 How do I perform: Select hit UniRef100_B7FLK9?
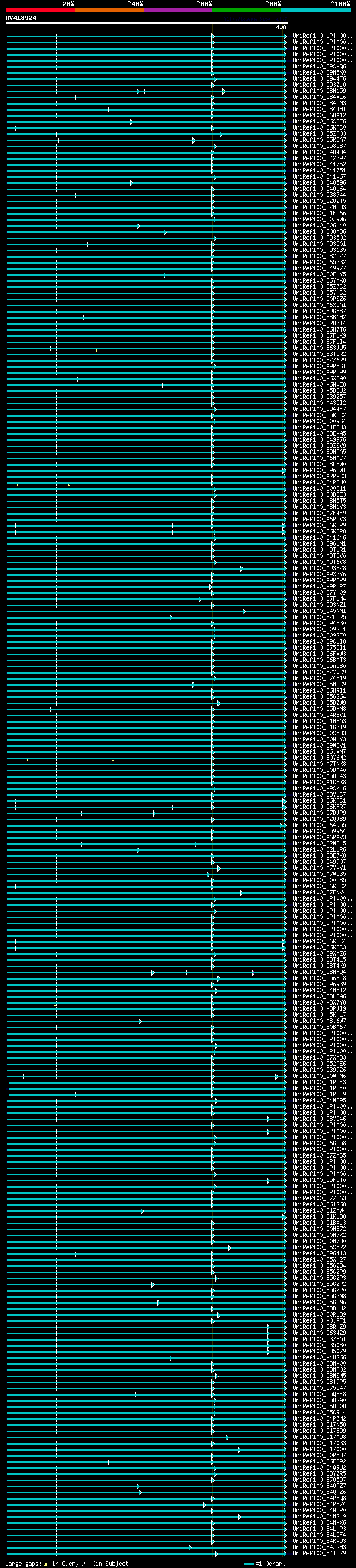coord(319,335)
